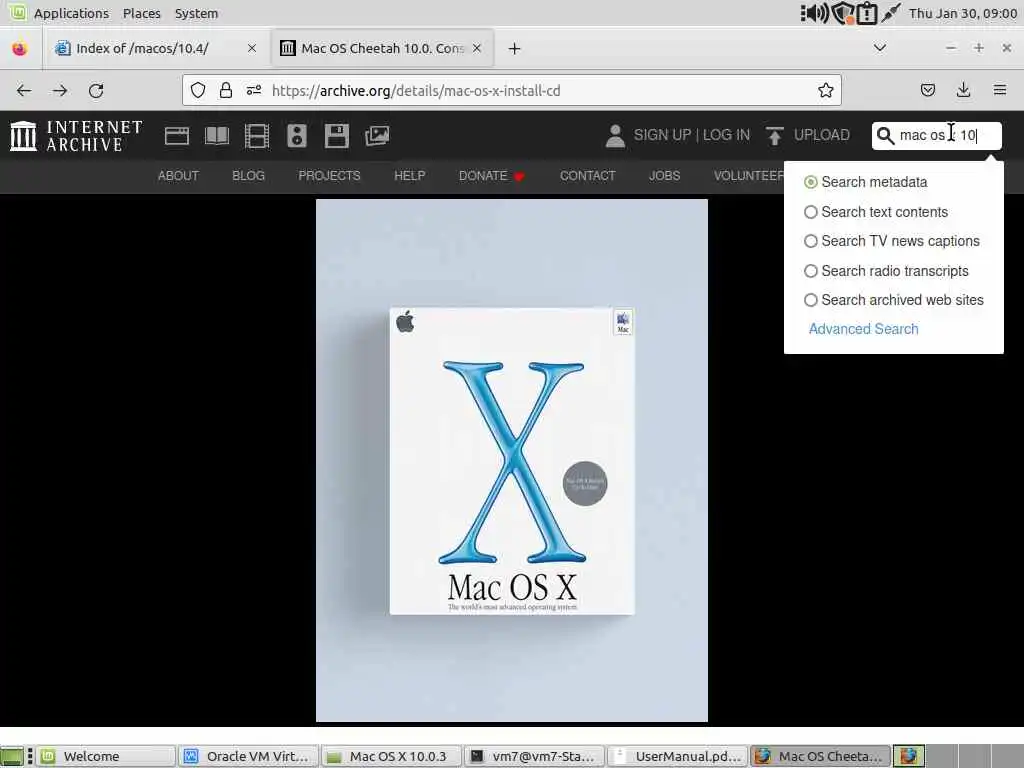Click the UPLOAD text link
Image resolution: width=1024 pixels, height=768 pixels.
coord(822,135)
